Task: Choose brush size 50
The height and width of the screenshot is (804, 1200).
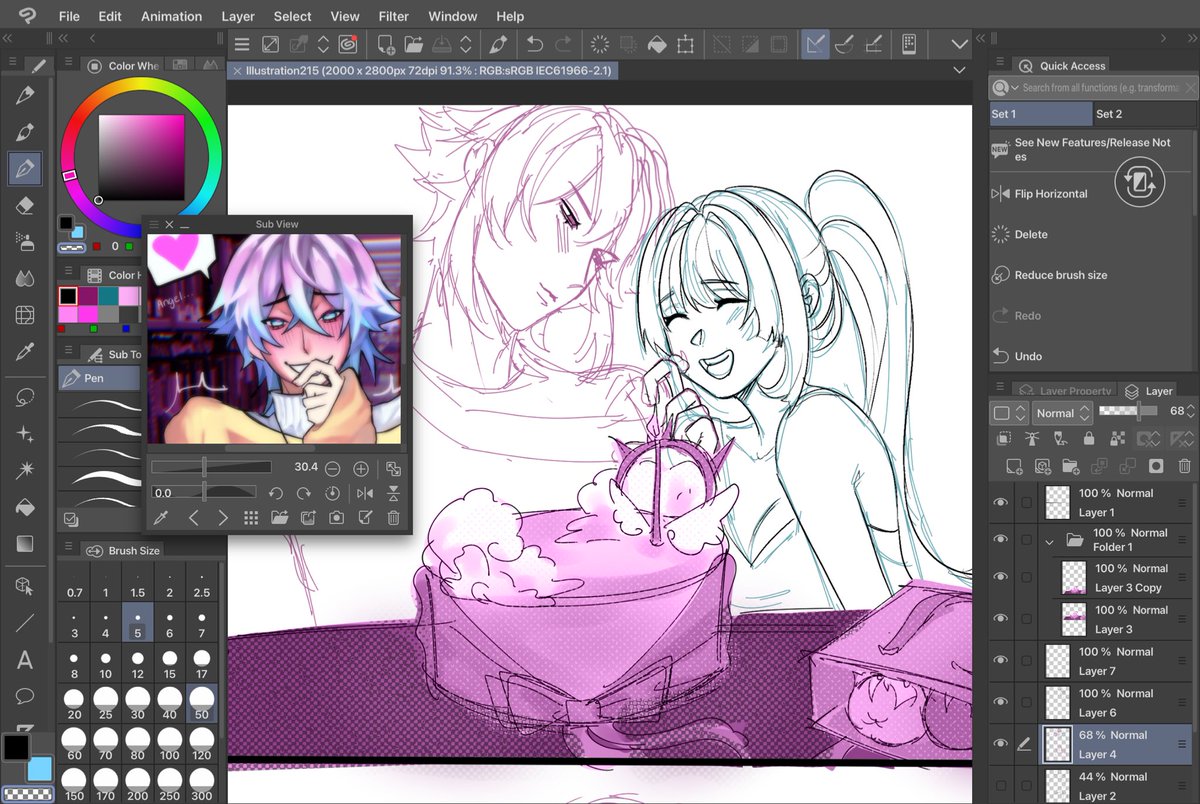Action: (202, 702)
